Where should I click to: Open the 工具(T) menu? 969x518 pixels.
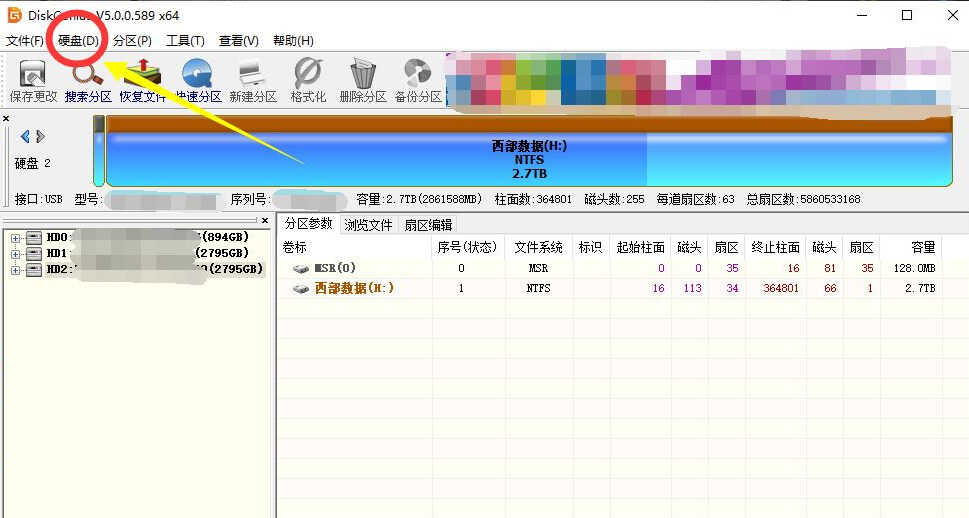[x=185, y=41]
